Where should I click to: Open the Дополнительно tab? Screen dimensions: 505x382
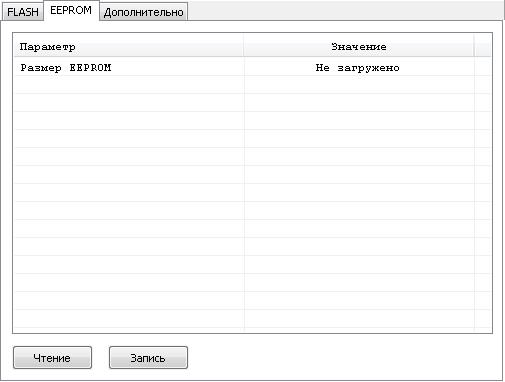144,12
